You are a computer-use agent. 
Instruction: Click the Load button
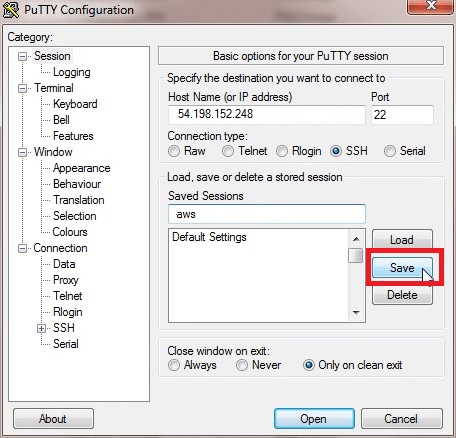tap(402, 239)
